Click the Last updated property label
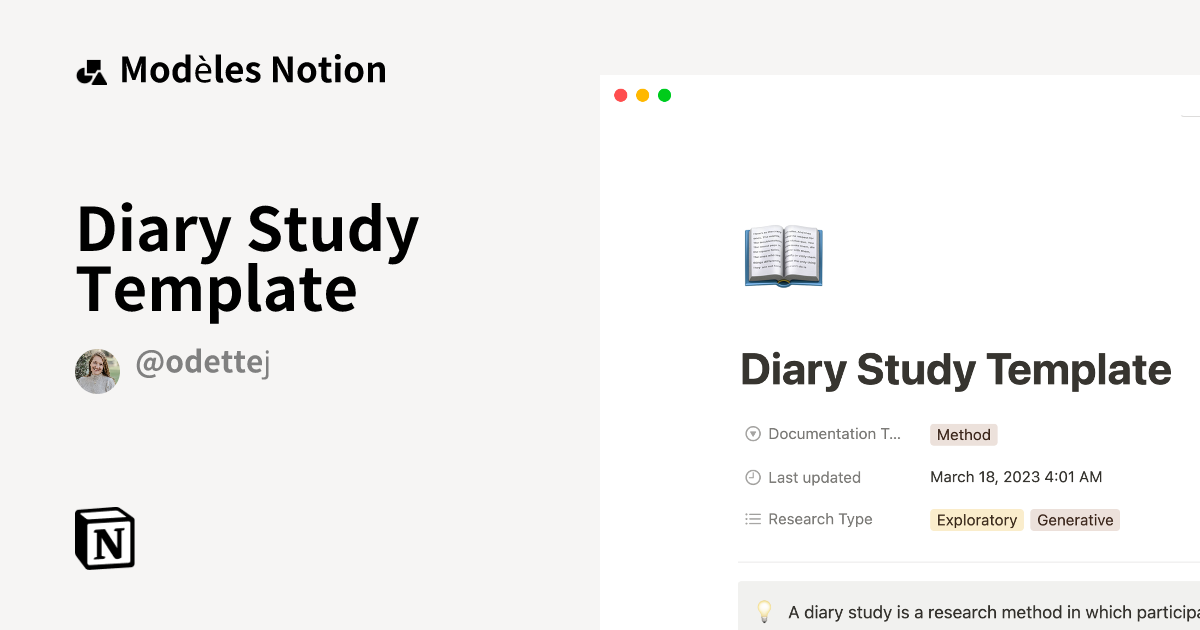 (814, 477)
